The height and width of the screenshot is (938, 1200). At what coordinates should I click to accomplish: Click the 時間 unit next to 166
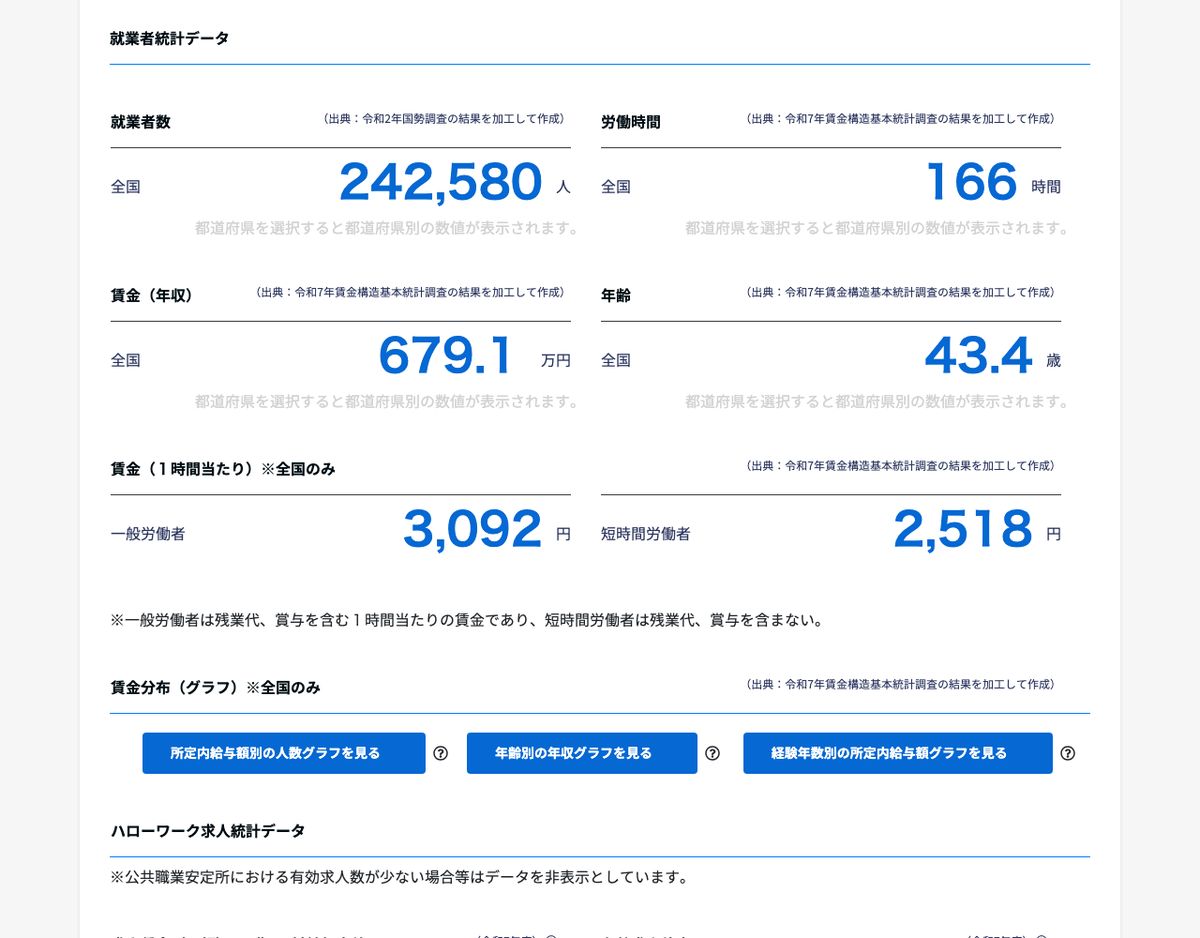click(x=1046, y=187)
